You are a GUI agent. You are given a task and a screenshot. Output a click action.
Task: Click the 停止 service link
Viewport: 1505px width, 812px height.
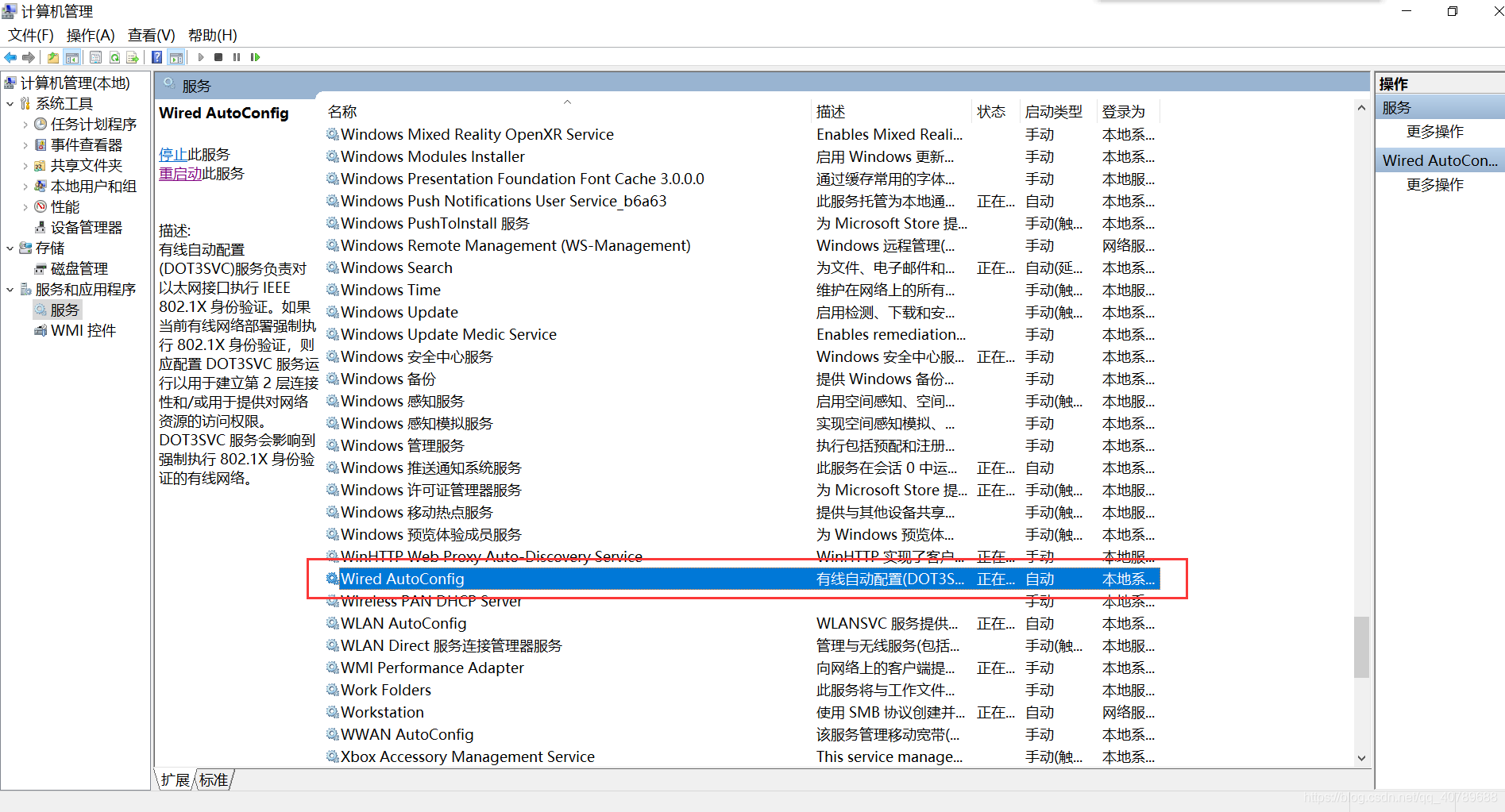173,154
